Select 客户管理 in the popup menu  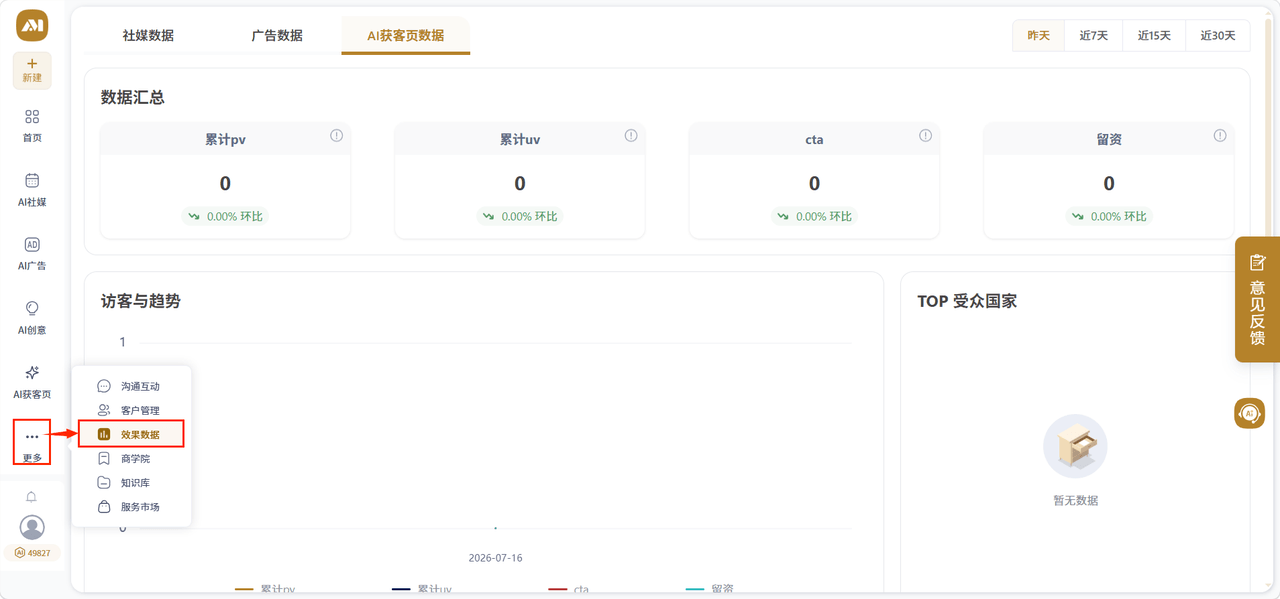point(131,410)
